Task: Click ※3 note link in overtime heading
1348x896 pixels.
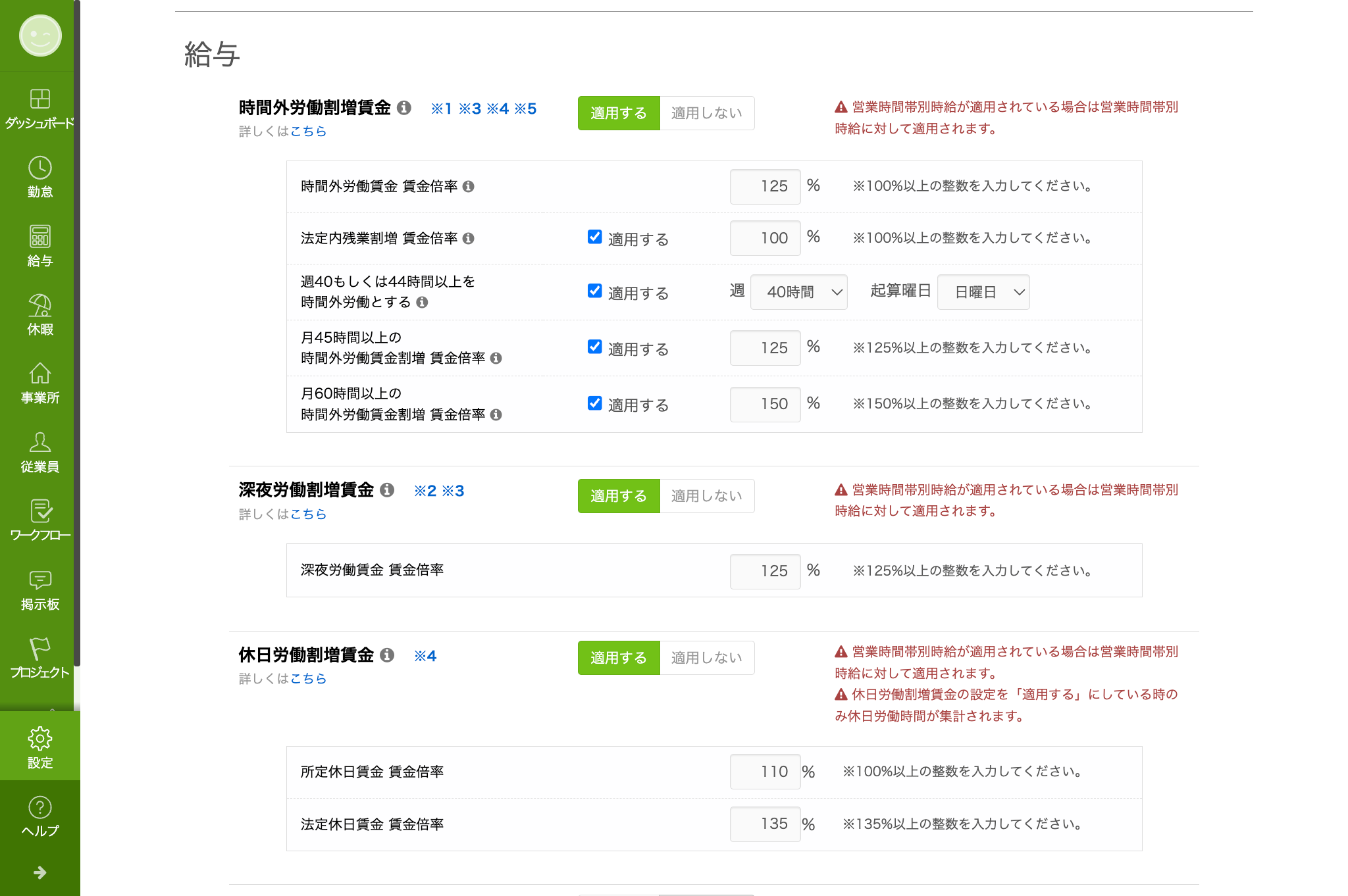Action: click(470, 109)
